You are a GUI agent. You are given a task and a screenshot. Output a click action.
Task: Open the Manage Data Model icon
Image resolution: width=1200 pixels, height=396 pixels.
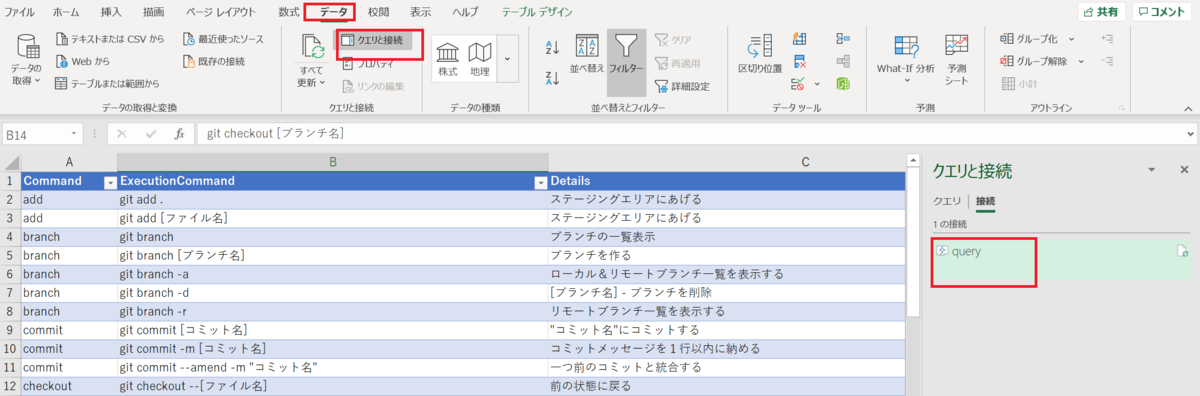[x=843, y=84]
